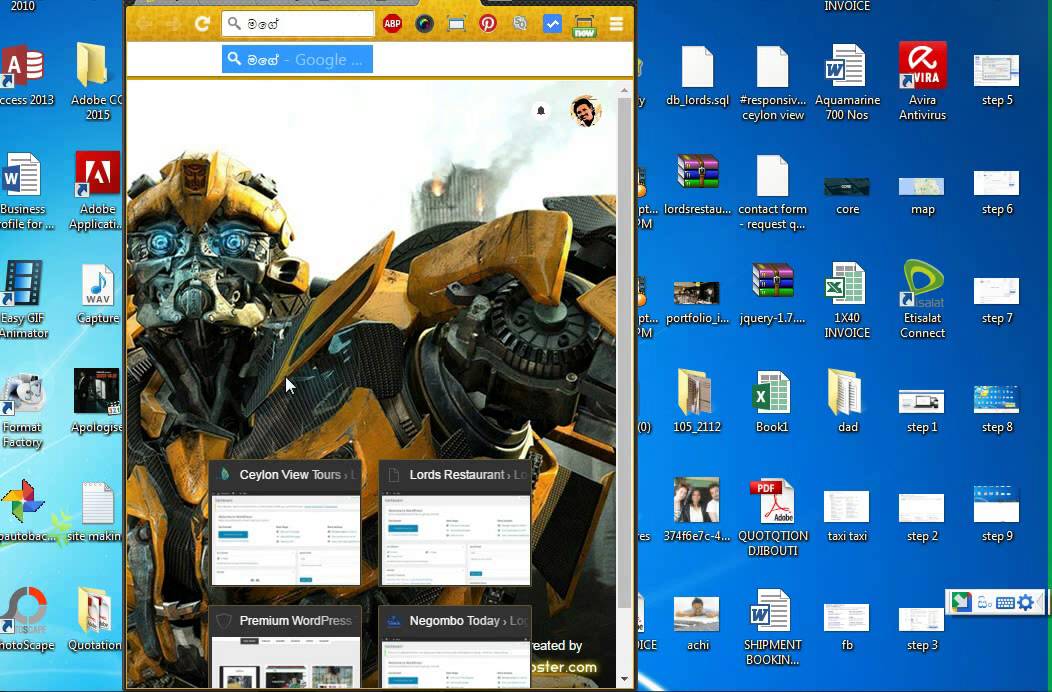Select the db_lords.sql file

697,75
